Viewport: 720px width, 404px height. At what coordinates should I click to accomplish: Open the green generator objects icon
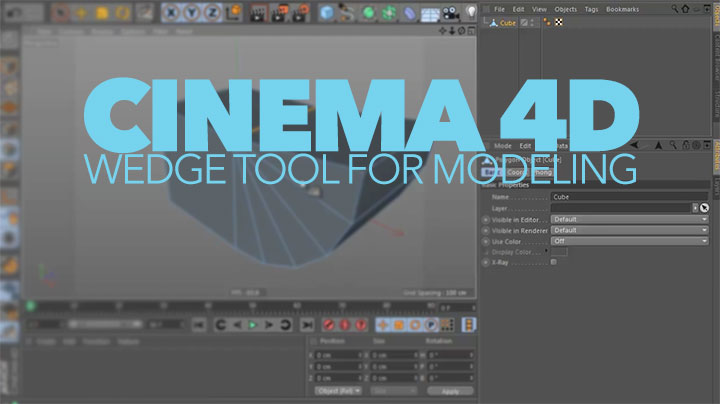(368, 13)
